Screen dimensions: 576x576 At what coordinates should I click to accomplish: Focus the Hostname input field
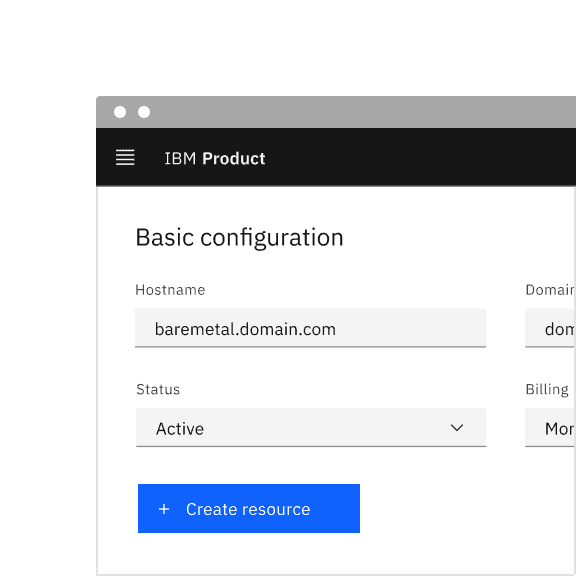click(310, 328)
